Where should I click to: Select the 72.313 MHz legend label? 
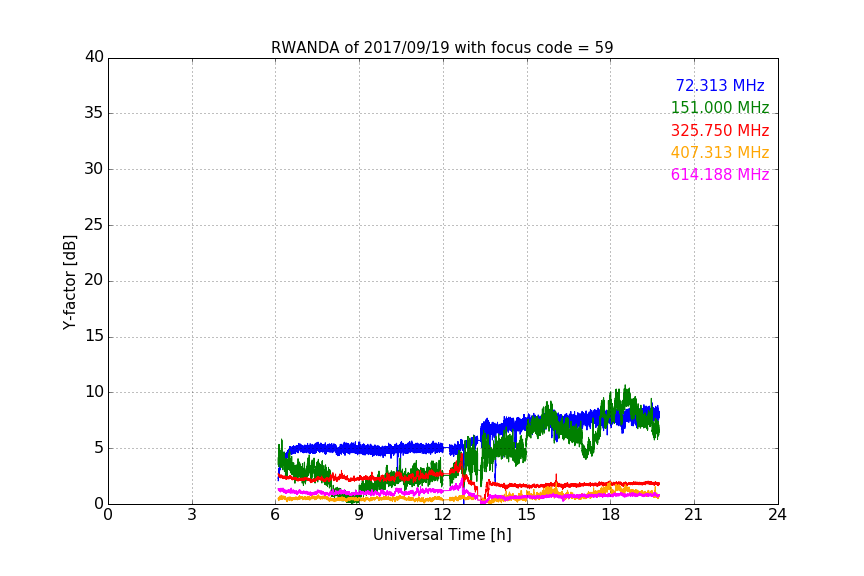(720, 85)
